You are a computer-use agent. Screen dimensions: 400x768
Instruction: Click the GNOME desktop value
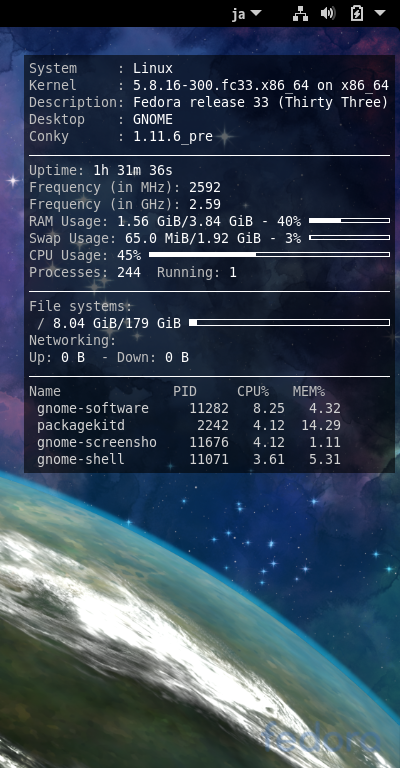[153, 120]
